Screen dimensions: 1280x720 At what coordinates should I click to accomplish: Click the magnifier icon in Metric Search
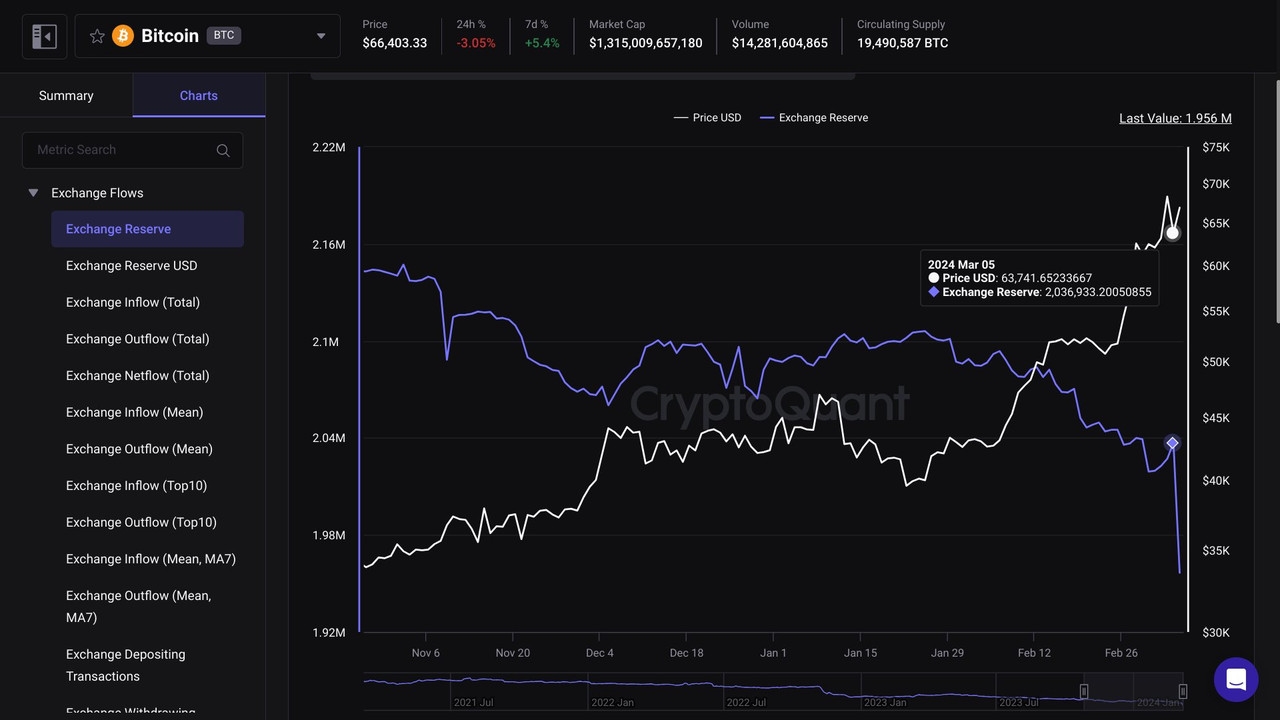[x=223, y=150]
